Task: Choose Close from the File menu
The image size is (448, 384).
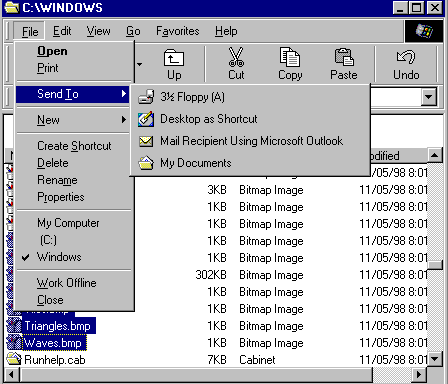Action: click(x=74, y=300)
